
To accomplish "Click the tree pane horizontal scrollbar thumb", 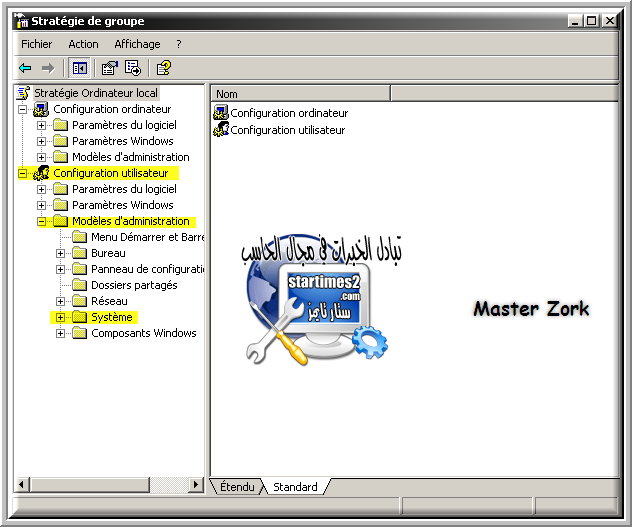I will [89, 484].
